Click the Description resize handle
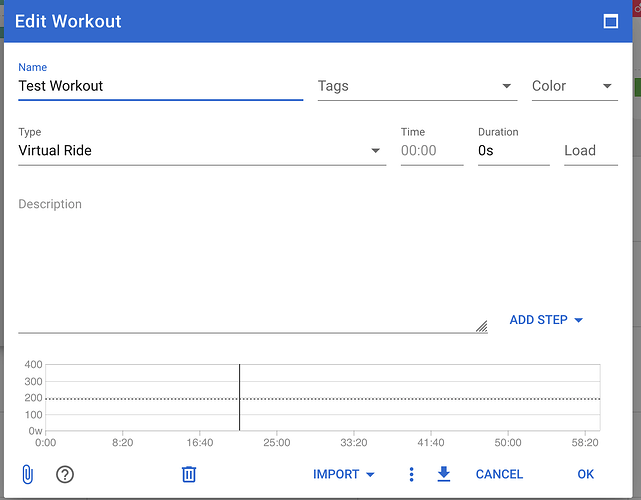The image size is (641, 500). (x=482, y=326)
